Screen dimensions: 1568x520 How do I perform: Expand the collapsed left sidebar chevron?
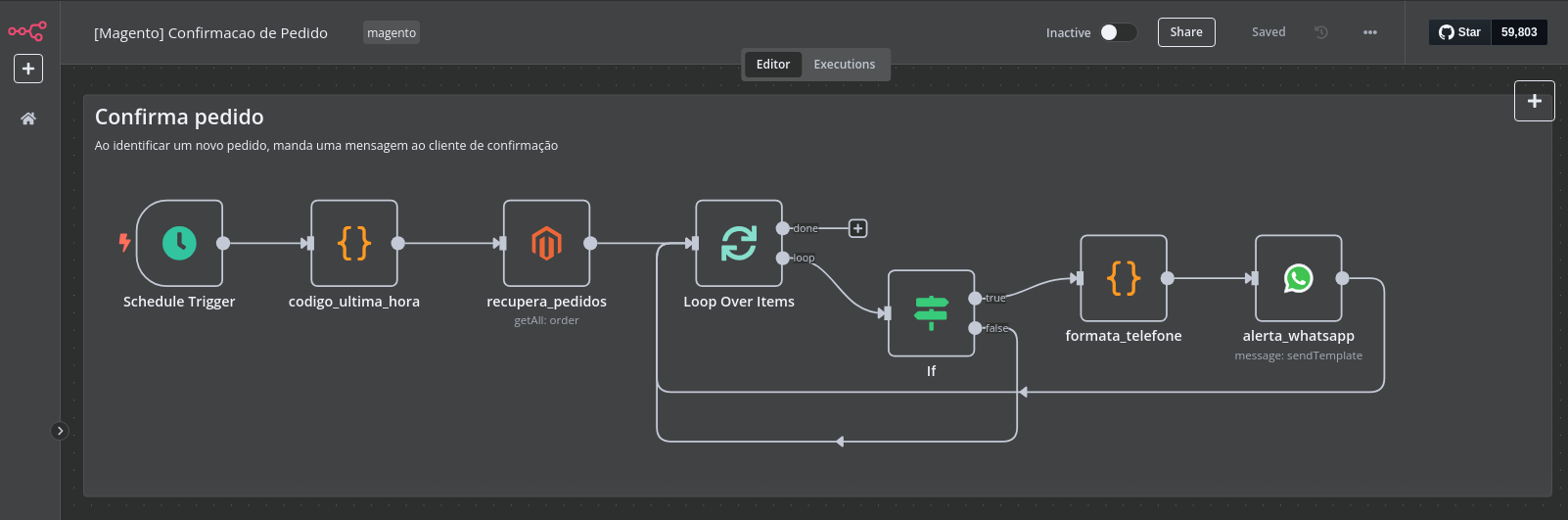(60, 431)
